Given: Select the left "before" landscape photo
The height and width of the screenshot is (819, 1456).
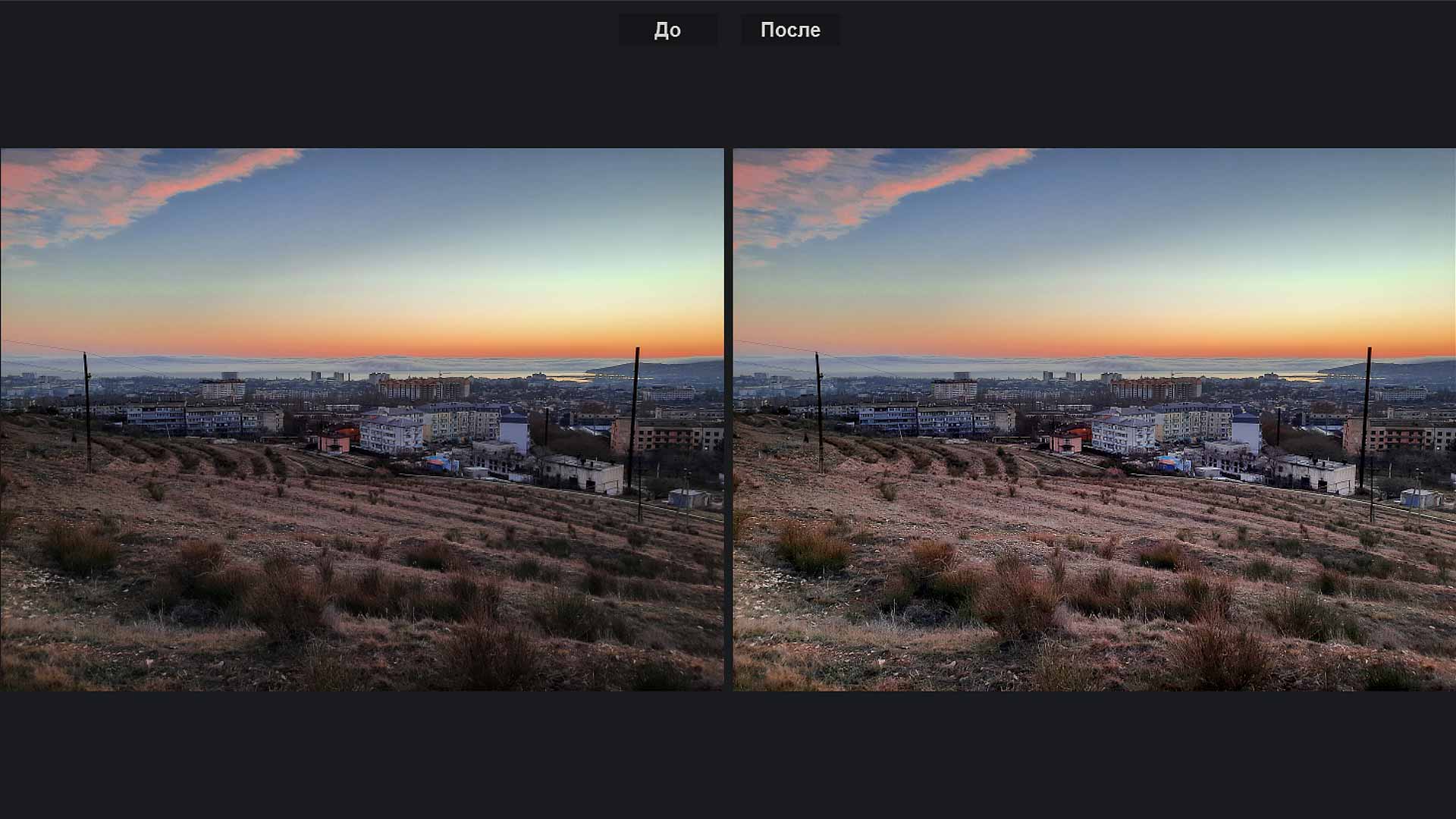Looking at the screenshot, I should click(362, 419).
